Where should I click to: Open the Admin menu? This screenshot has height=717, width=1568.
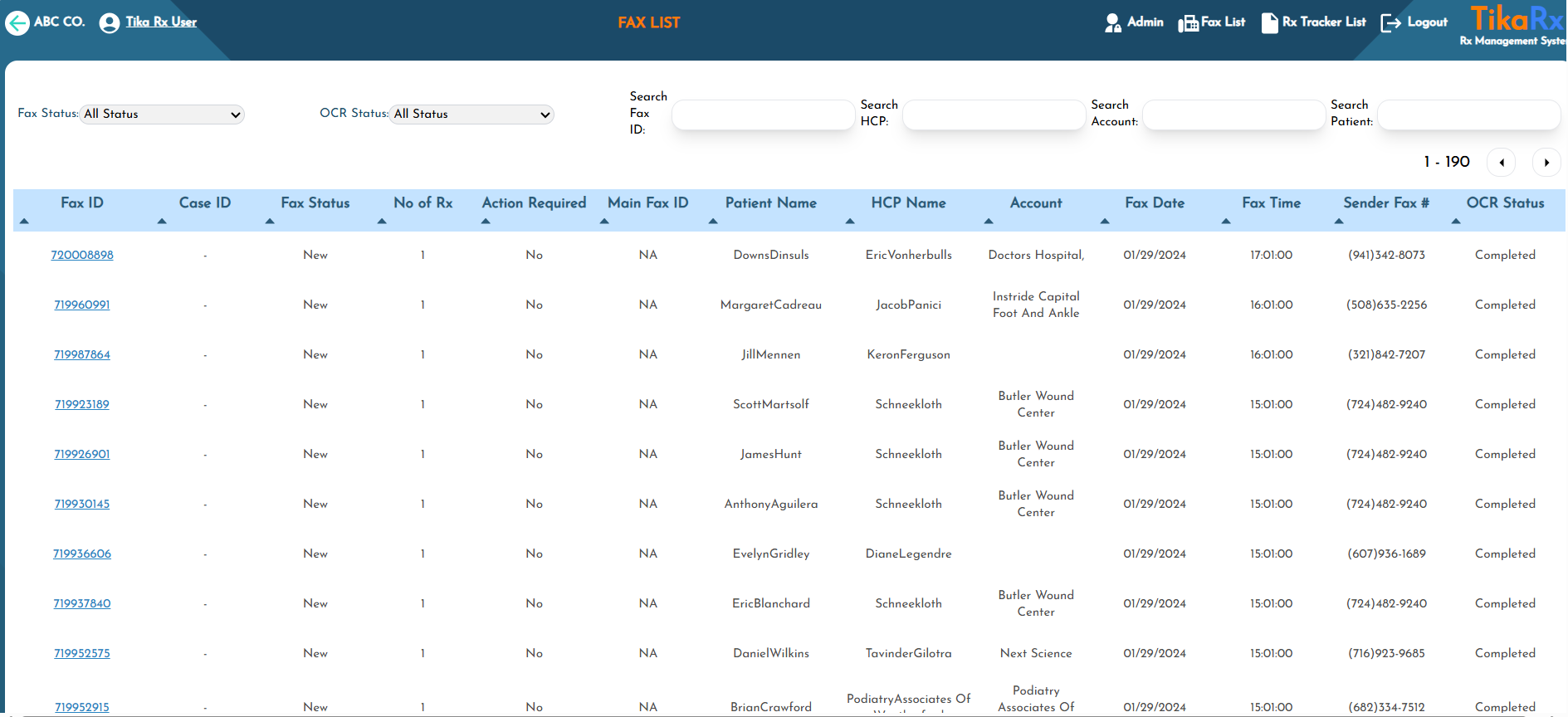point(1145,22)
